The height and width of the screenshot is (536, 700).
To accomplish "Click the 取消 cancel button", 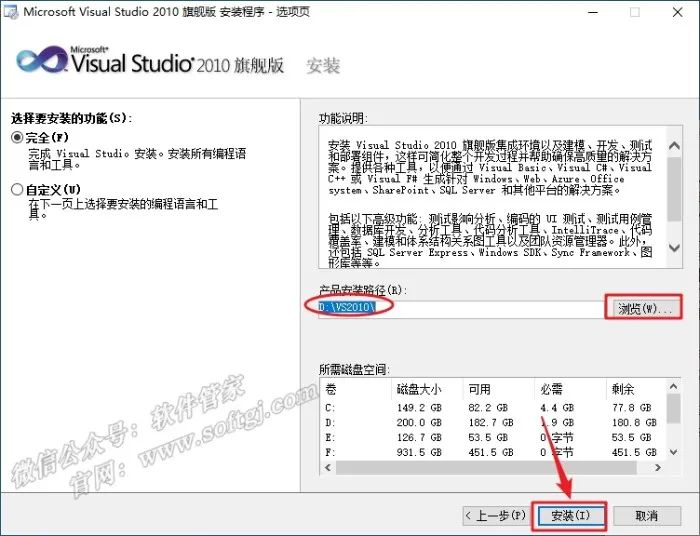I will coord(646,515).
